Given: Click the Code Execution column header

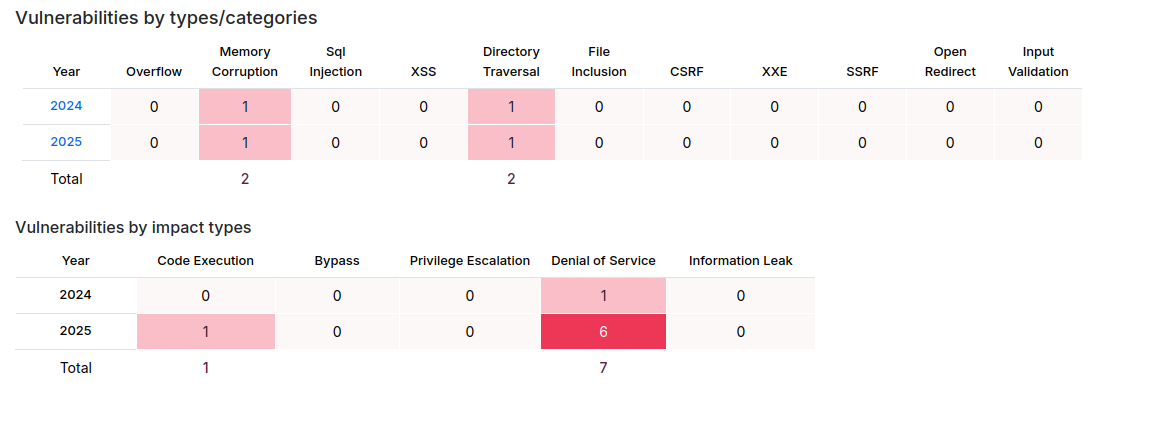Looking at the screenshot, I should [x=206, y=261].
